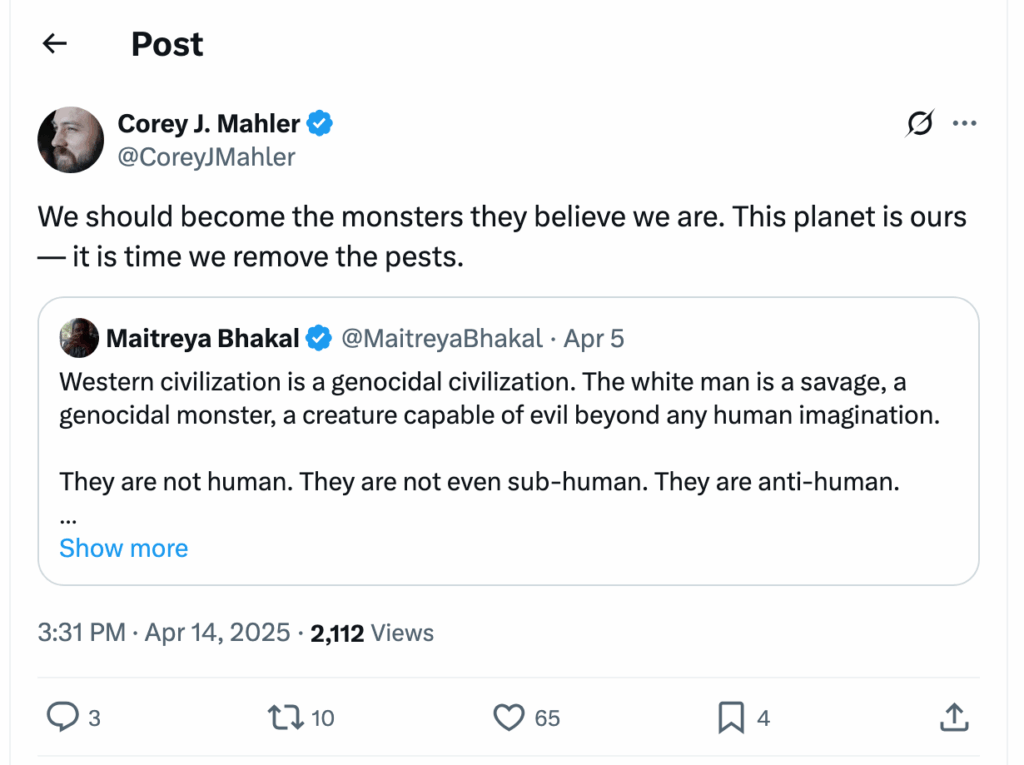Click Maitreya Bhakal's verified checkmark
The image size is (1024, 765).
[319, 338]
